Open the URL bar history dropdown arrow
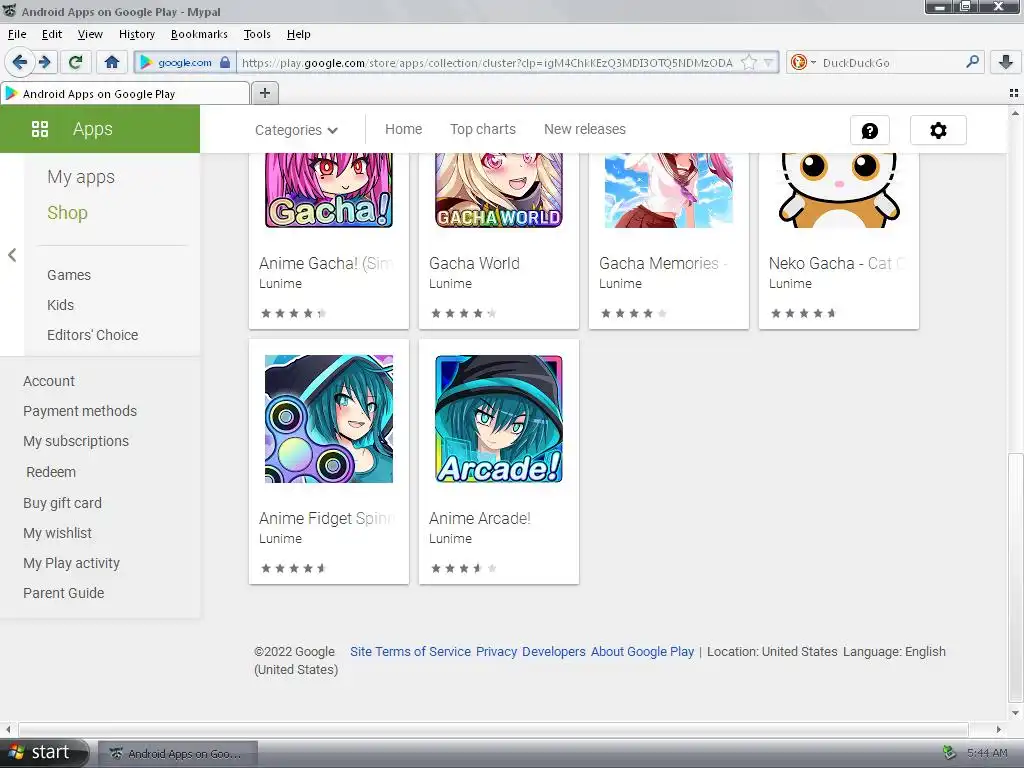The image size is (1024, 768). 769,63
